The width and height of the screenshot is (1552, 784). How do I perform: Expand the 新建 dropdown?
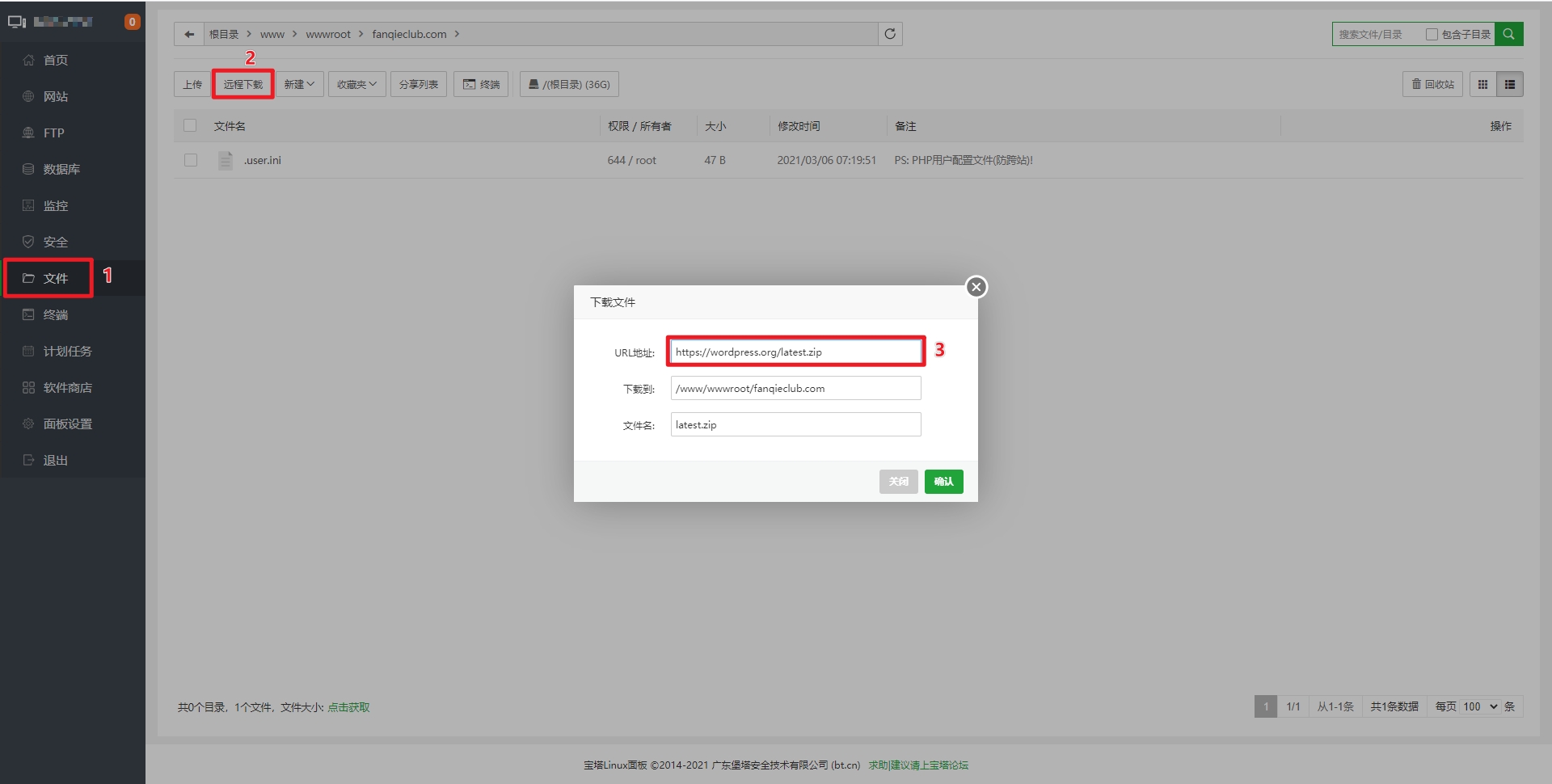(x=299, y=83)
